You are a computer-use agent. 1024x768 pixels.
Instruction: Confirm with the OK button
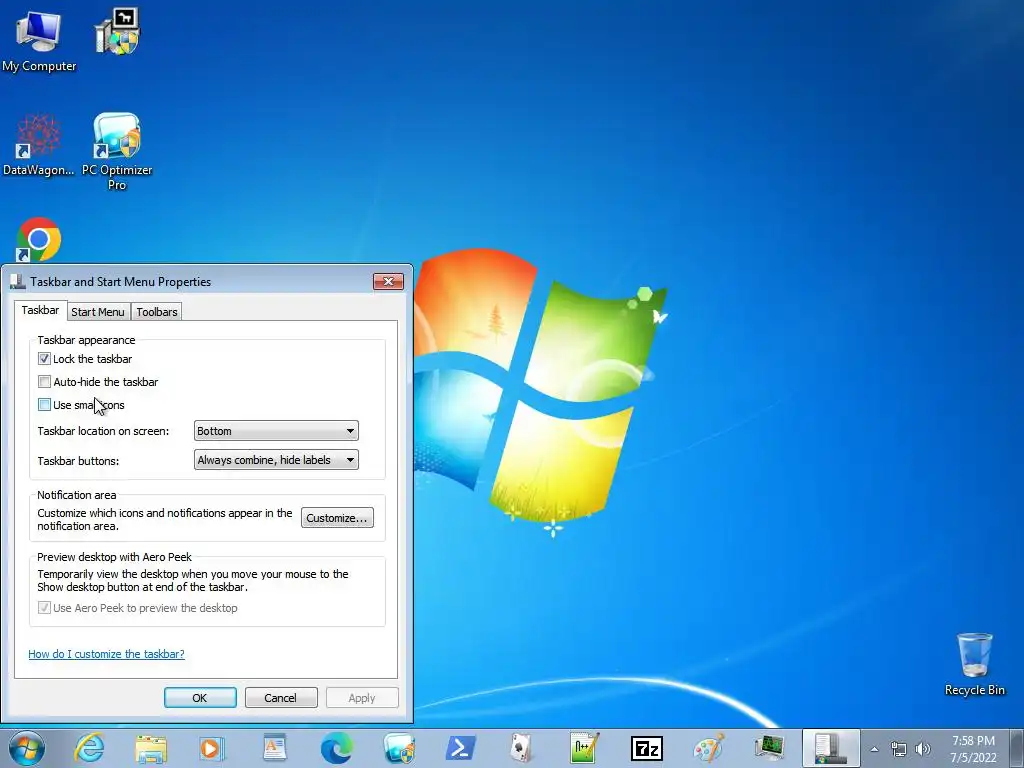(x=200, y=697)
